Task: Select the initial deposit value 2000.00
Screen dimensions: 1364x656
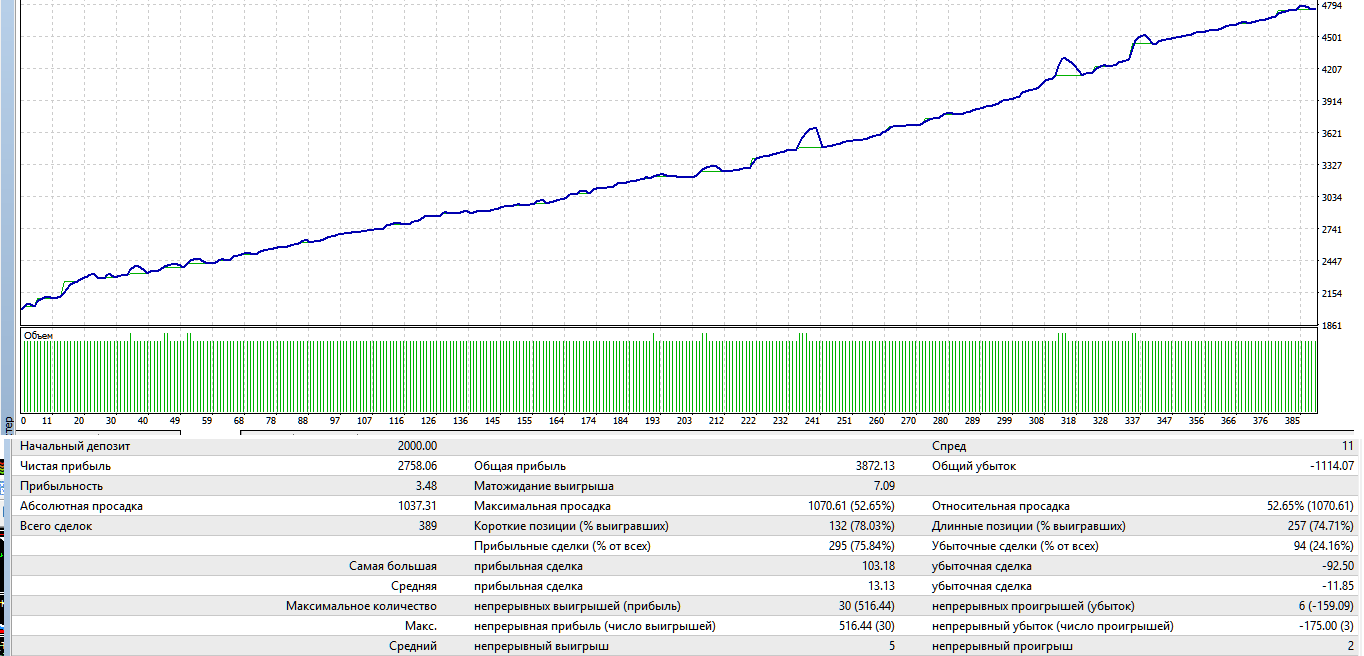Action: (x=416, y=446)
